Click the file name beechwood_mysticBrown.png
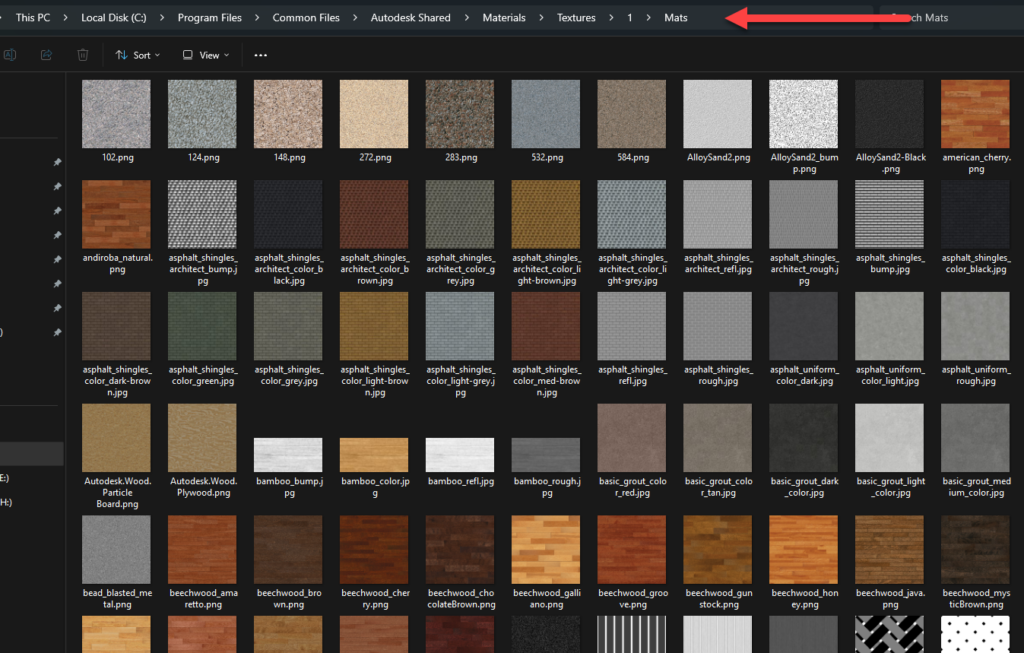The image size is (1024, 653). click(976, 598)
